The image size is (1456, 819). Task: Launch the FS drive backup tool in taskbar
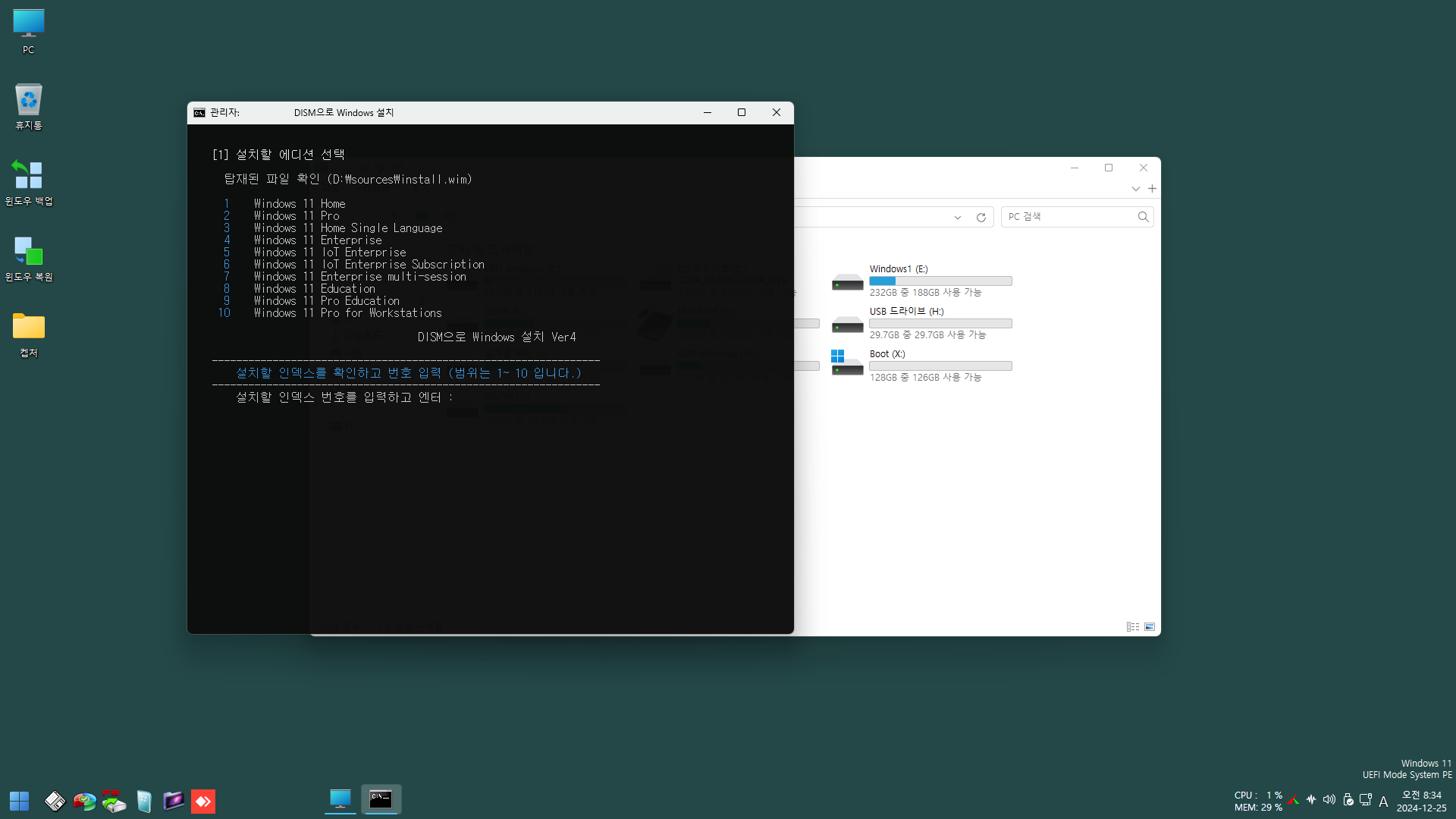click(114, 801)
